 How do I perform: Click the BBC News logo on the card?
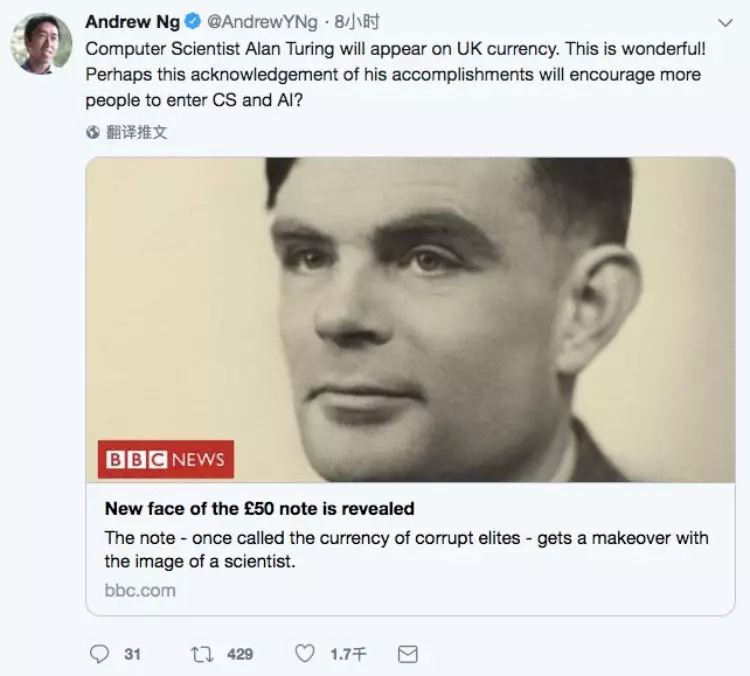pyautogui.click(x=166, y=459)
